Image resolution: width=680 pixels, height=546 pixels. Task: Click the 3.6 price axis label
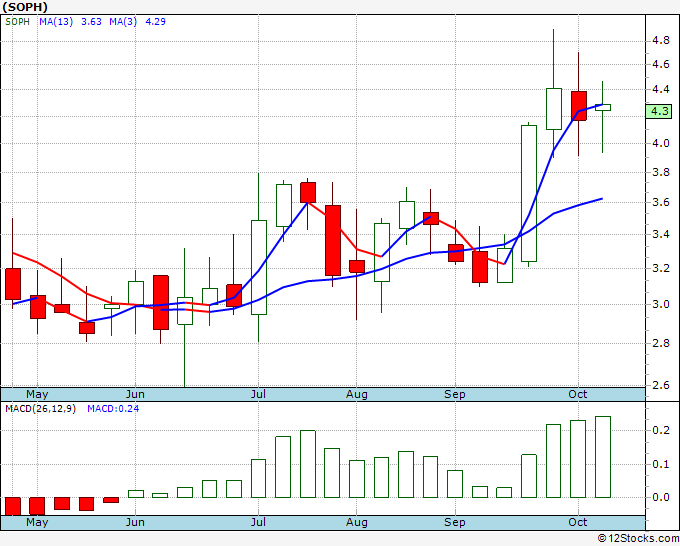click(x=660, y=203)
